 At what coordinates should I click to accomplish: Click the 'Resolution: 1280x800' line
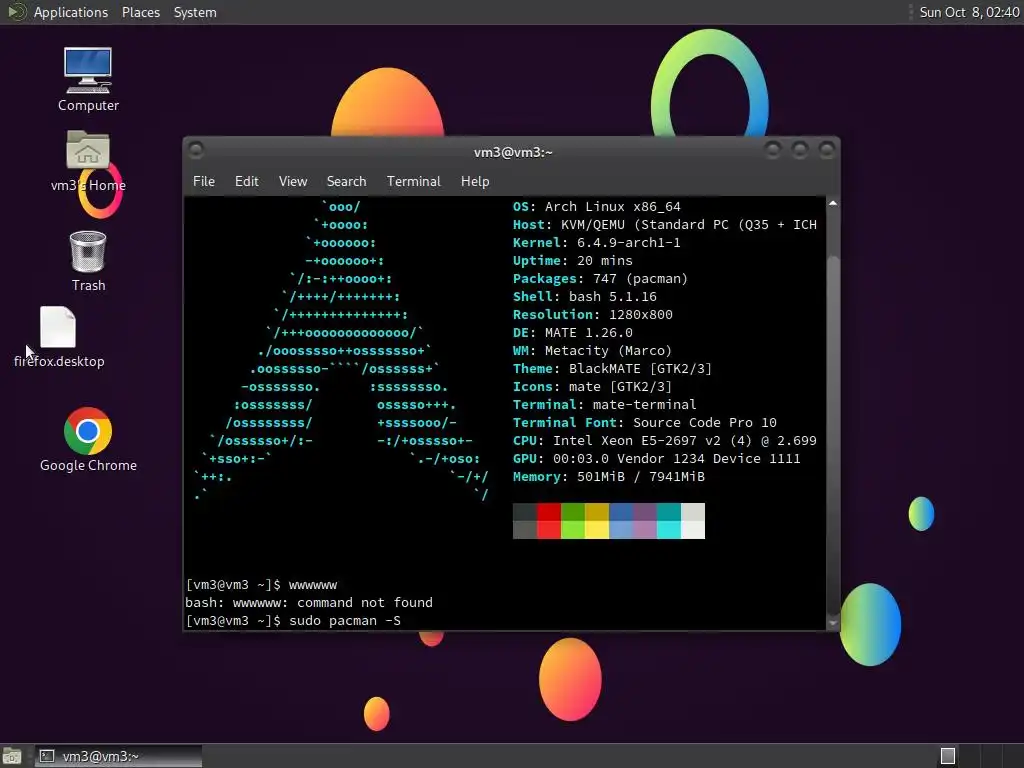(592, 314)
